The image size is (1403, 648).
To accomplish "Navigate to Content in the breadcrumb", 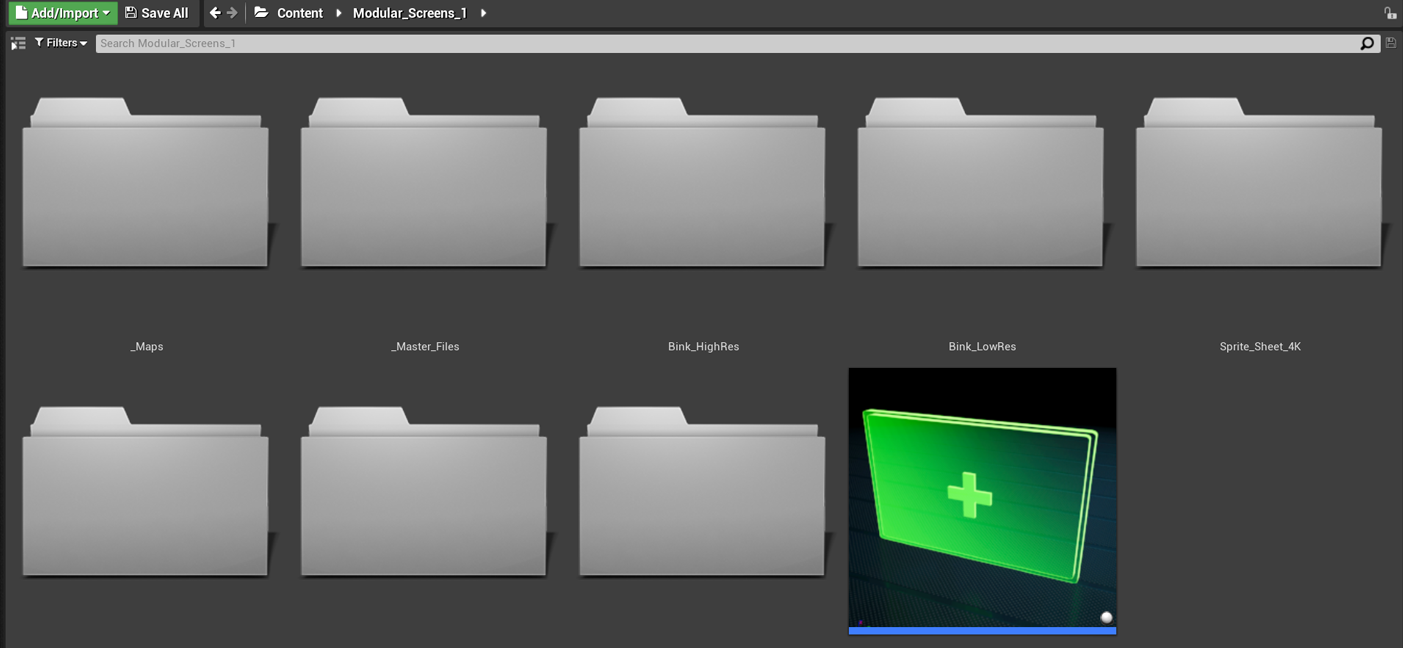I will 300,13.
